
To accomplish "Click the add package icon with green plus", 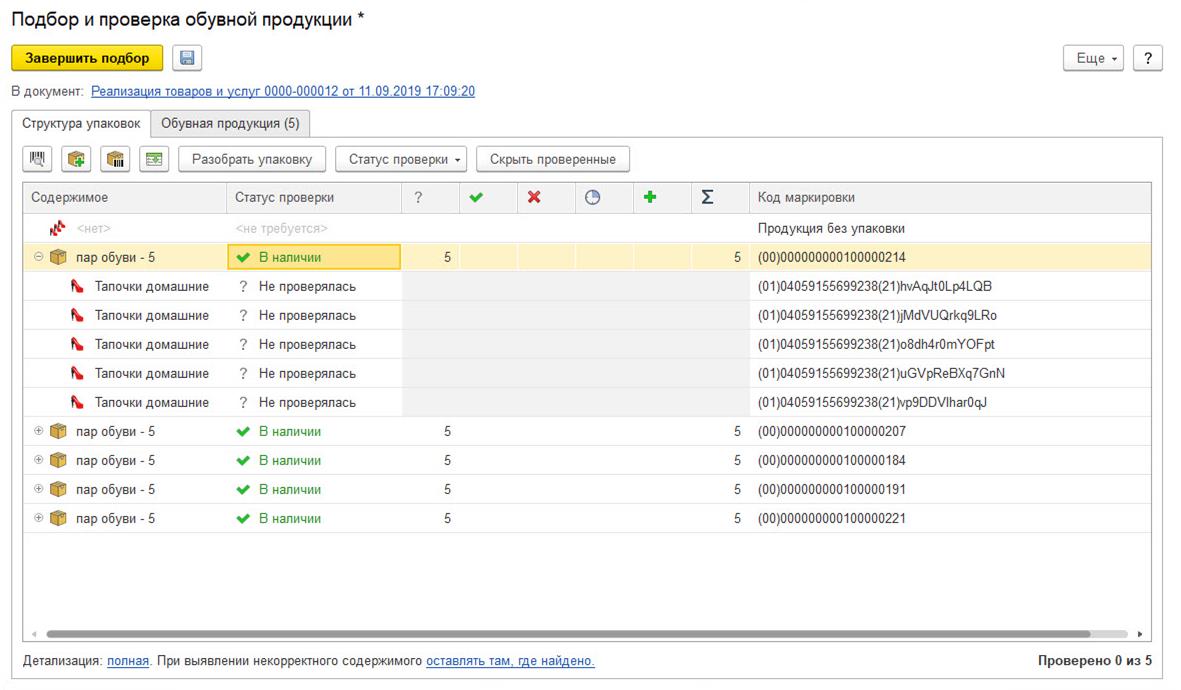I will tap(77, 159).
